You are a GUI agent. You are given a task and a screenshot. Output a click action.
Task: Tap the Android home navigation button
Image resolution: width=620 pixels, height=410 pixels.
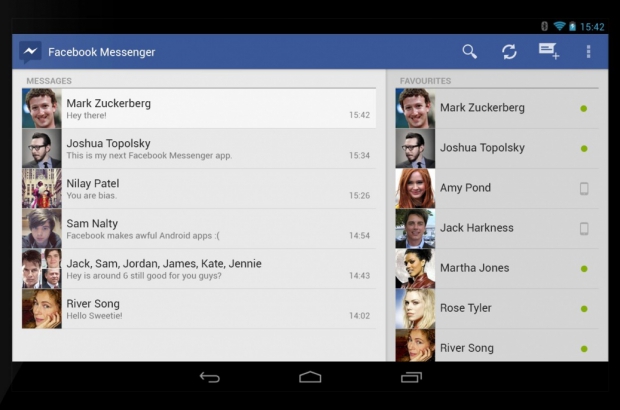[310, 377]
